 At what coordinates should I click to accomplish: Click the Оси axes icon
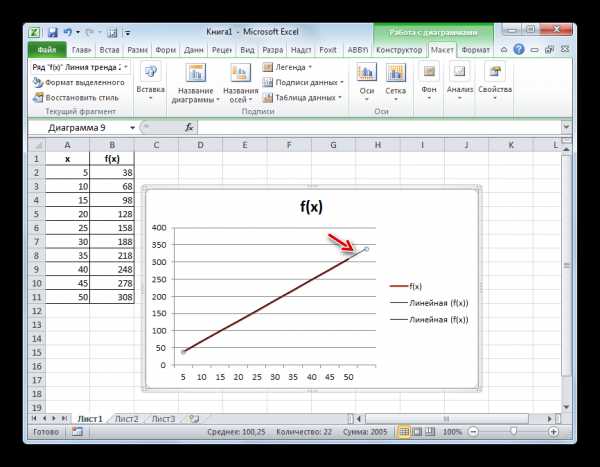tap(366, 72)
